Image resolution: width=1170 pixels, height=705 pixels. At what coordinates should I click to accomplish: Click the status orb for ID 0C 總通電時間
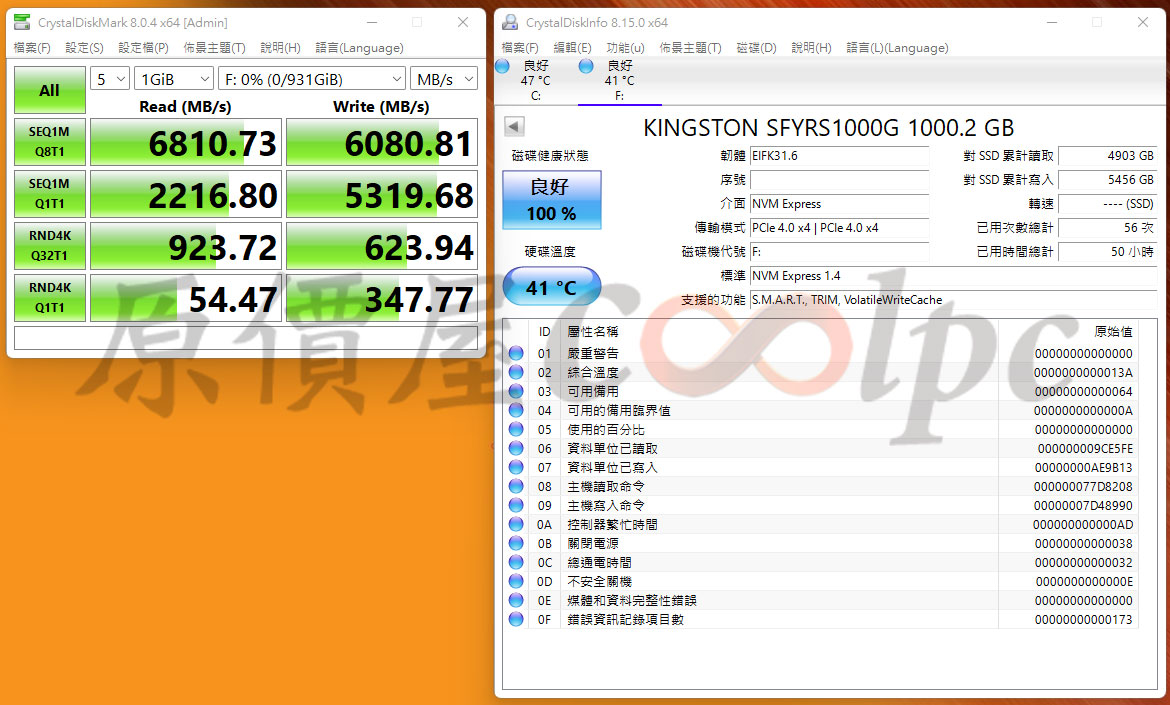[x=516, y=563]
